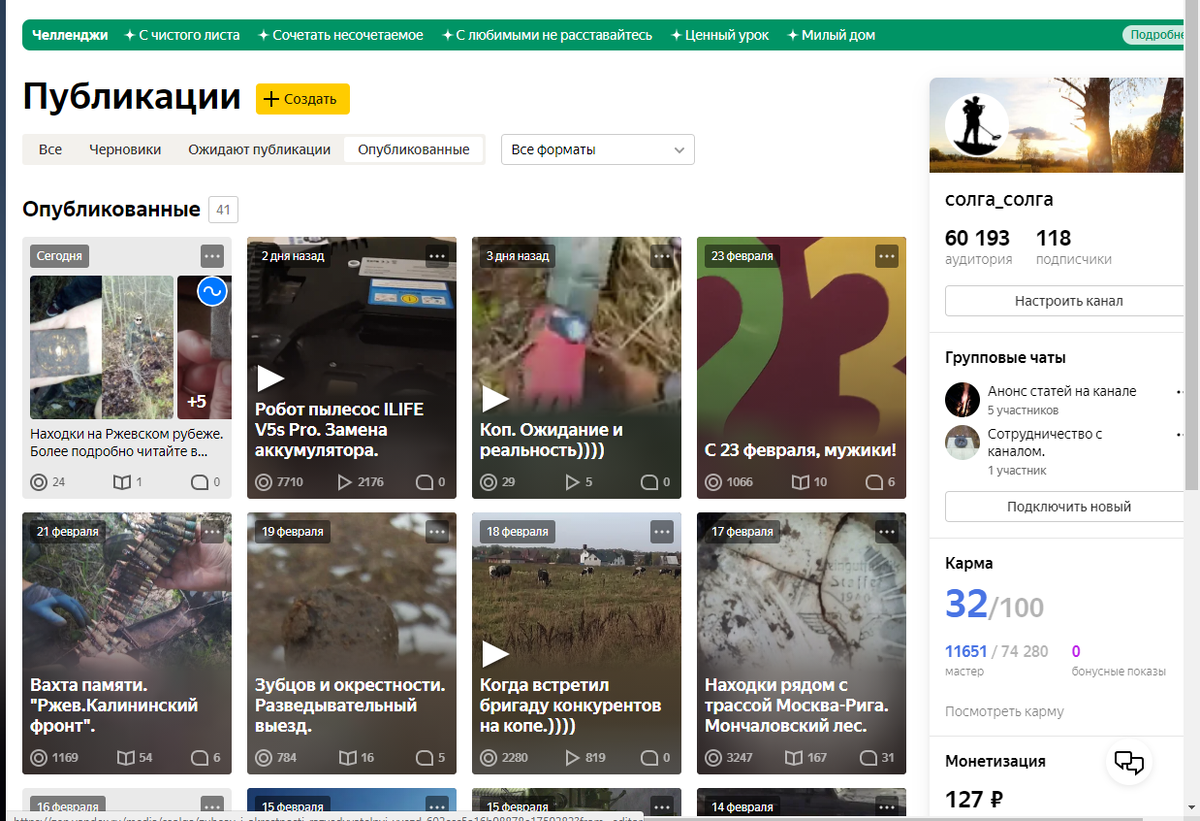Open three-dot menu on the '3 дня назад' card
This screenshot has height=821, width=1200.
pos(662,256)
